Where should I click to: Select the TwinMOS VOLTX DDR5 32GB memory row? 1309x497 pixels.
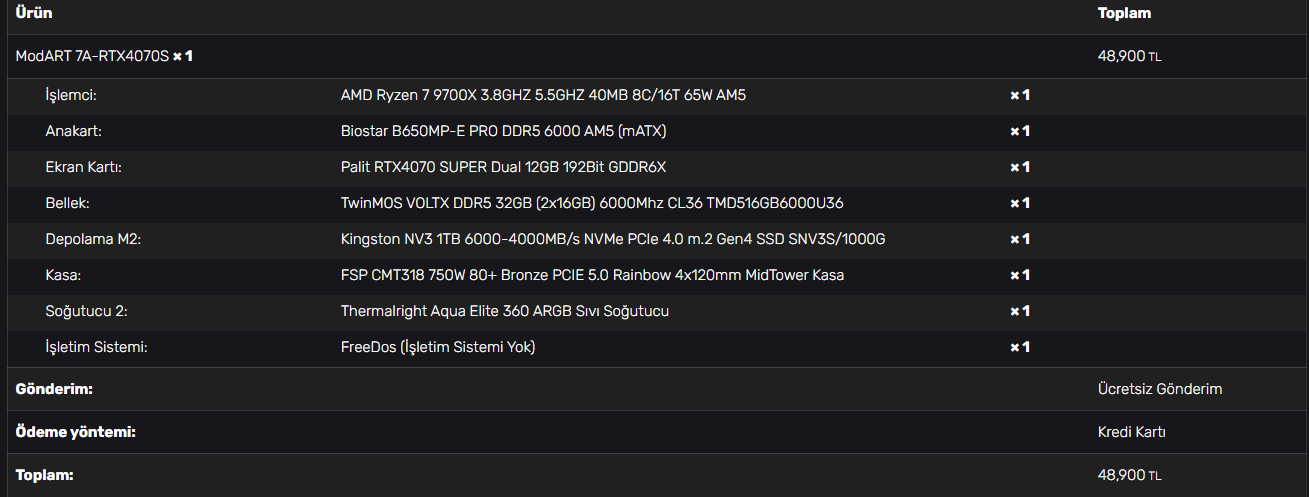point(592,203)
